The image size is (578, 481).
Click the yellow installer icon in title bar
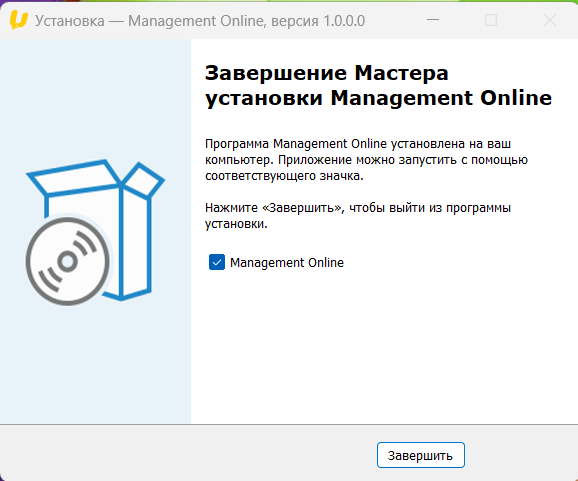[18, 20]
